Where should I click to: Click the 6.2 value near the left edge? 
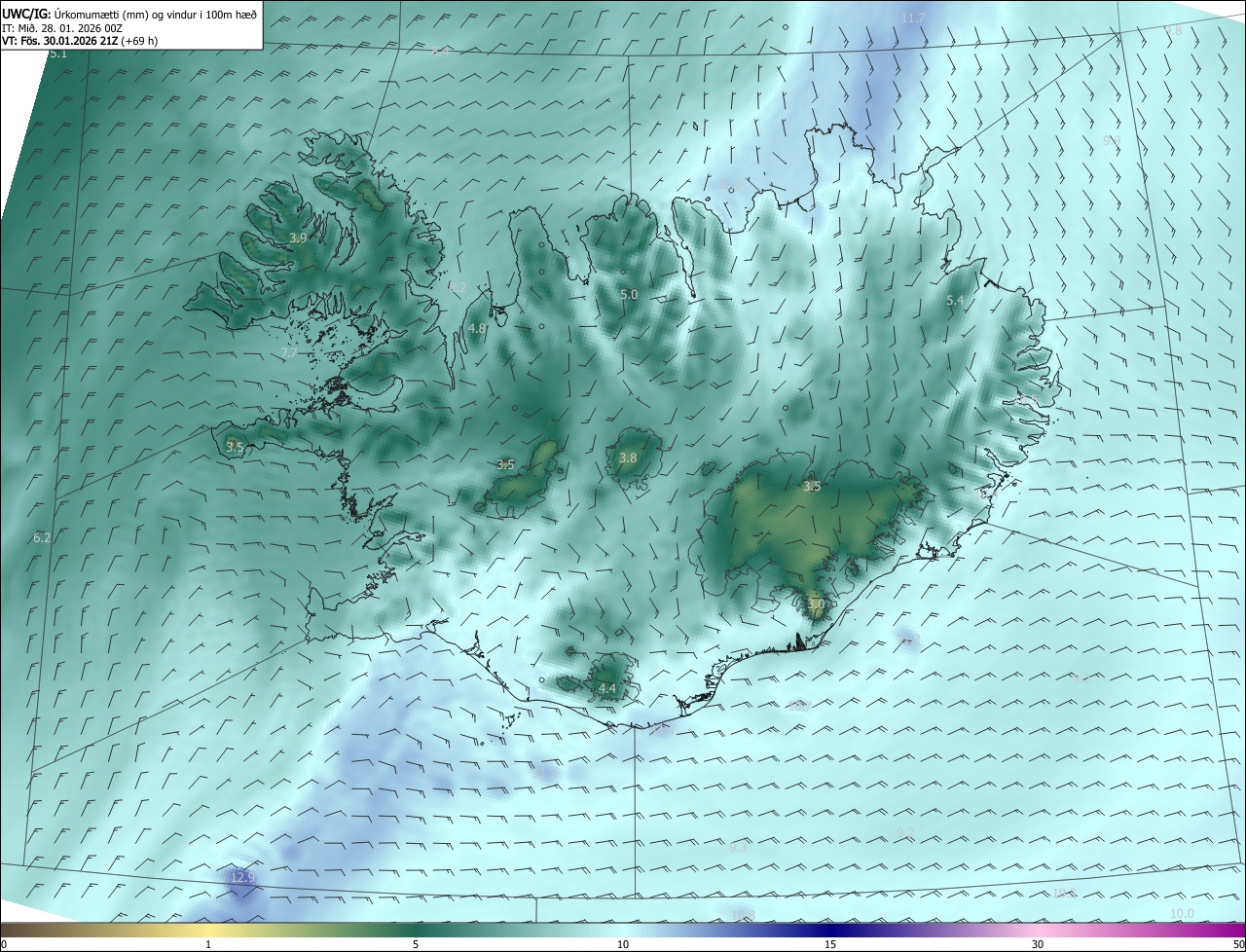coord(42,537)
